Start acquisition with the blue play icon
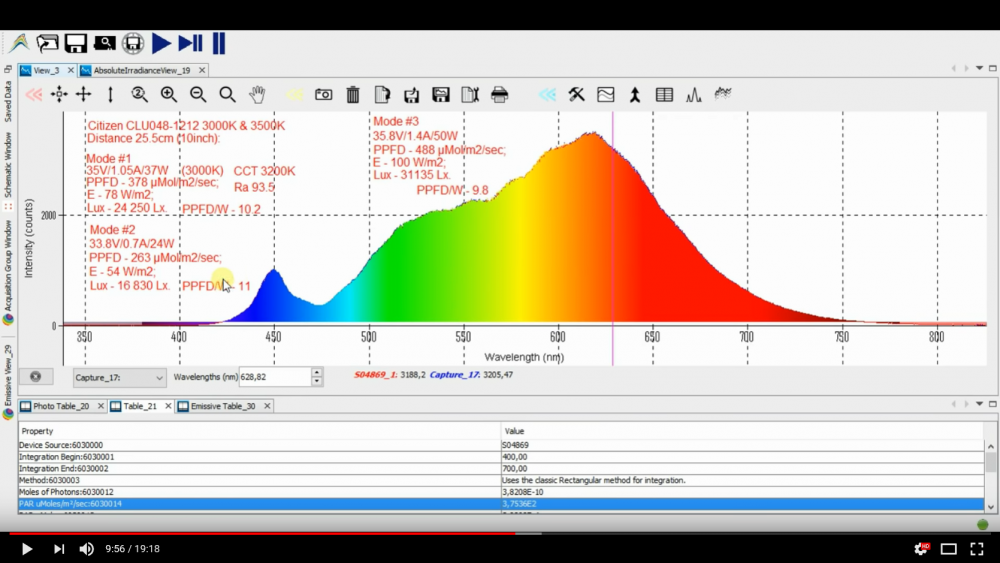The height and width of the screenshot is (563, 1000). click(161, 43)
